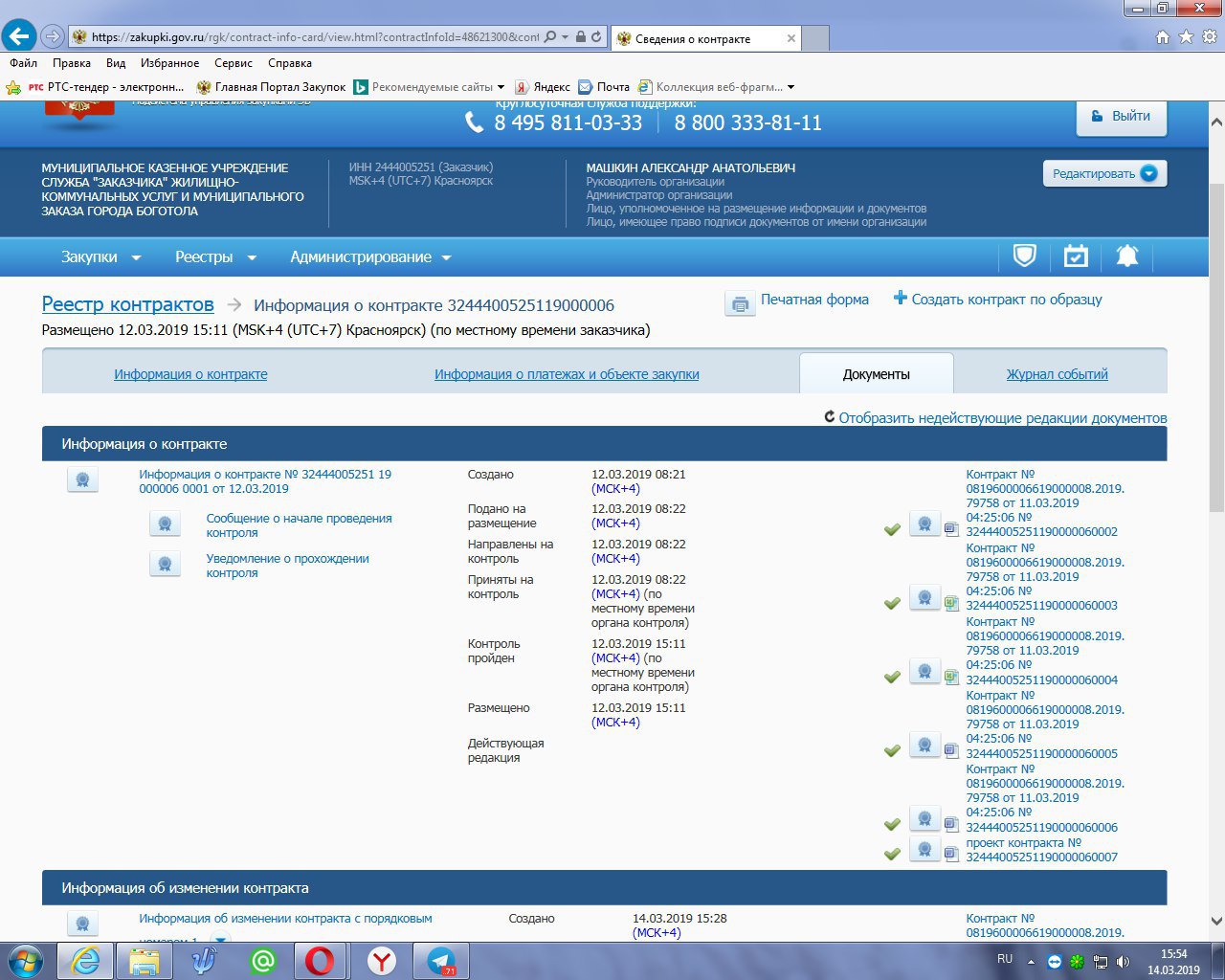Screen dimensions: 1225x980
Task: Show hidden system tray icons
Action: pos(1031,961)
